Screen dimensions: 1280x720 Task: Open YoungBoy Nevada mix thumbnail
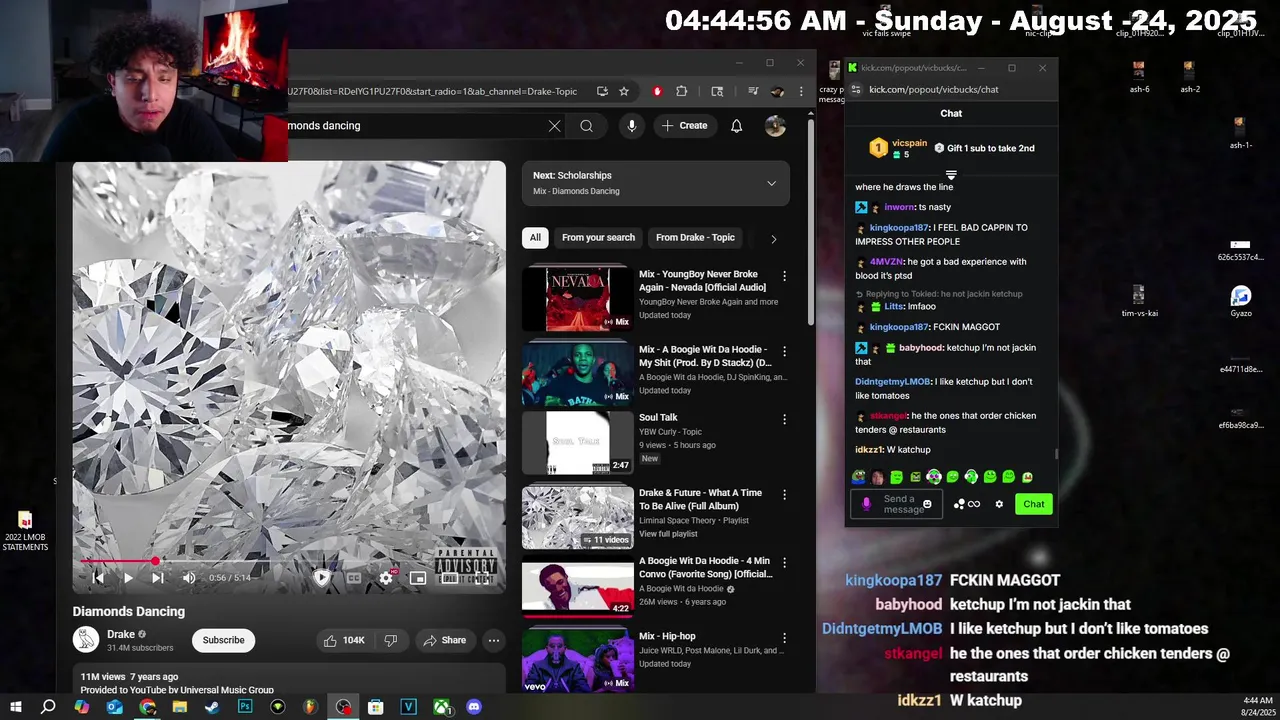tap(577, 298)
